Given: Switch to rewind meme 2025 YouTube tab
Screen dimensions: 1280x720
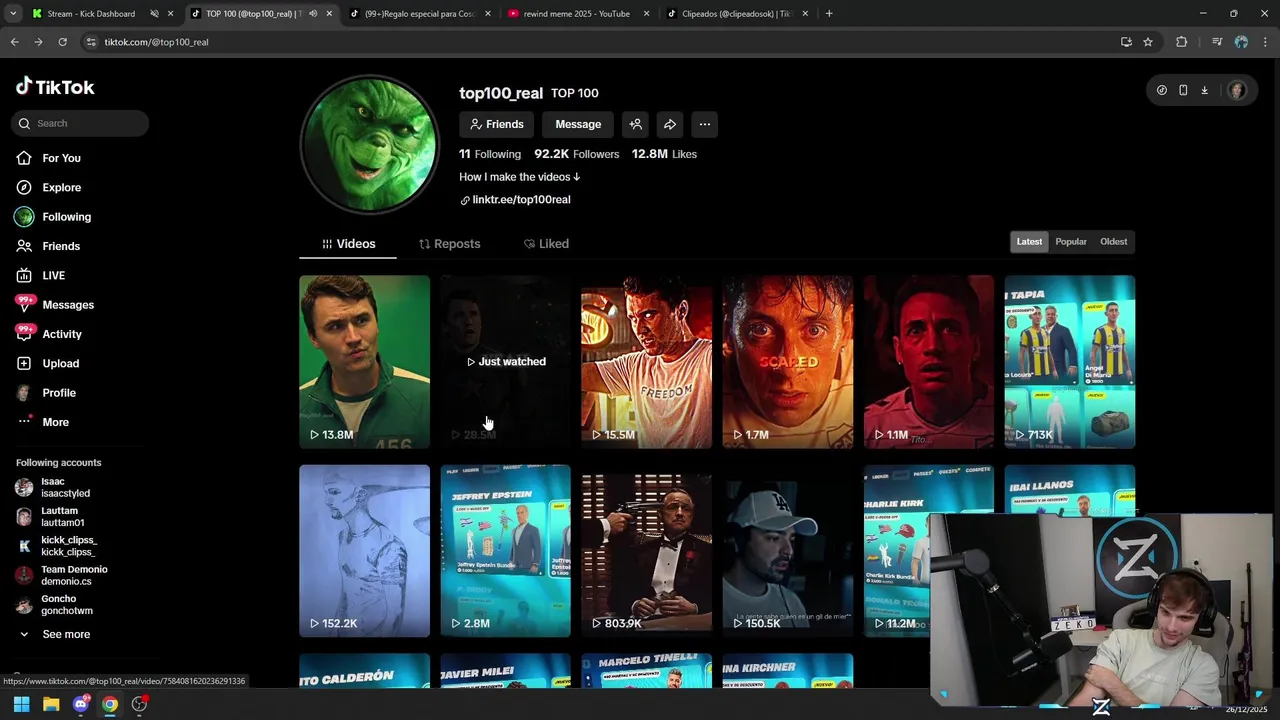Looking at the screenshot, I should pyautogui.click(x=575, y=14).
